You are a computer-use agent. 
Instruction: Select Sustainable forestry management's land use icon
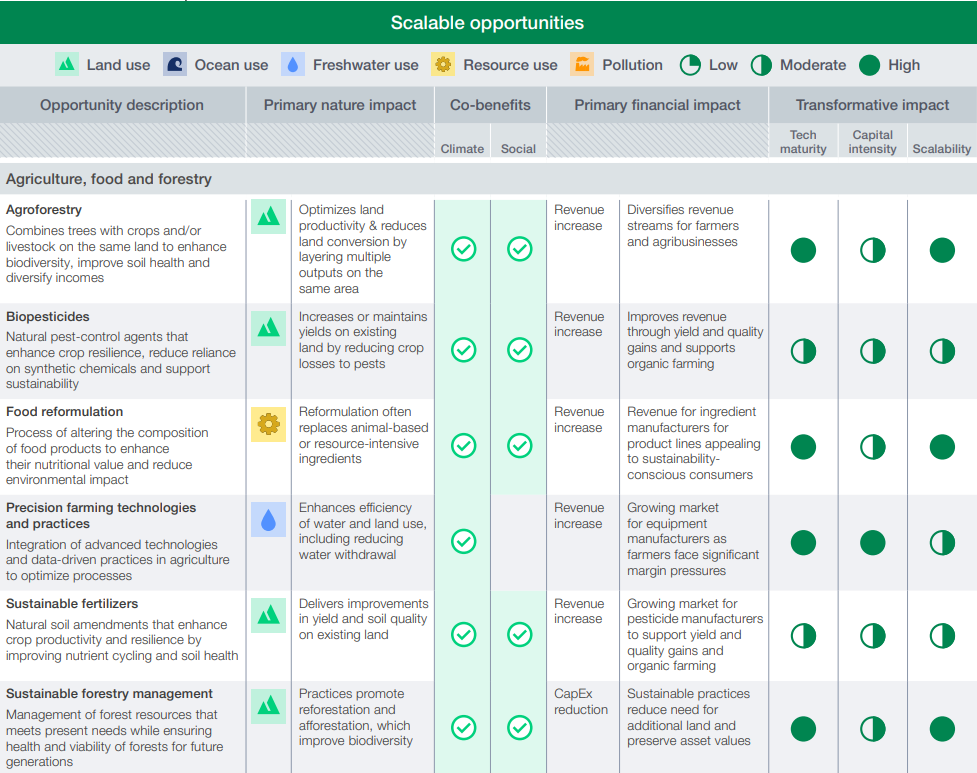[x=268, y=705]
